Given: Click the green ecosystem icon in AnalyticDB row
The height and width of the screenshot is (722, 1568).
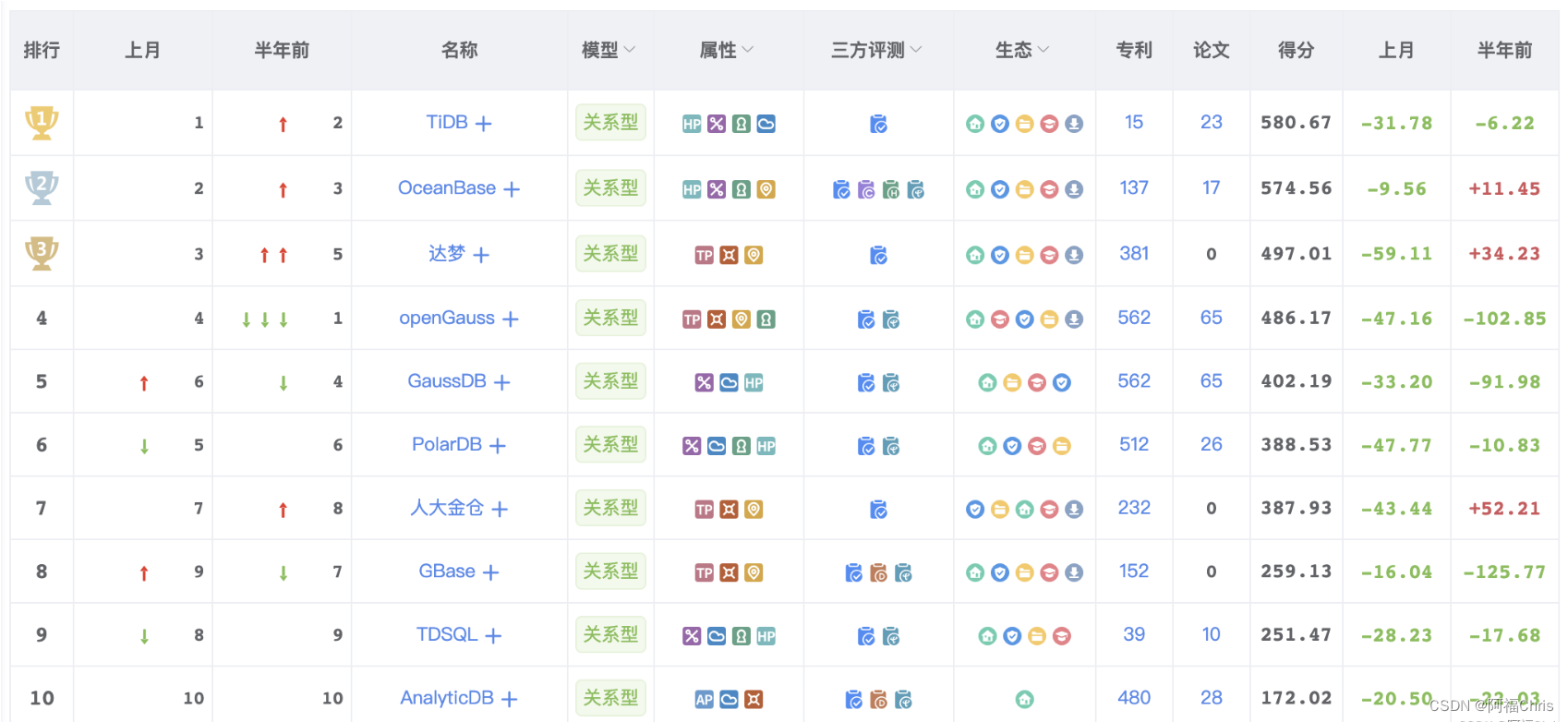Looking at the screenshot, I should click(1024, 700).
